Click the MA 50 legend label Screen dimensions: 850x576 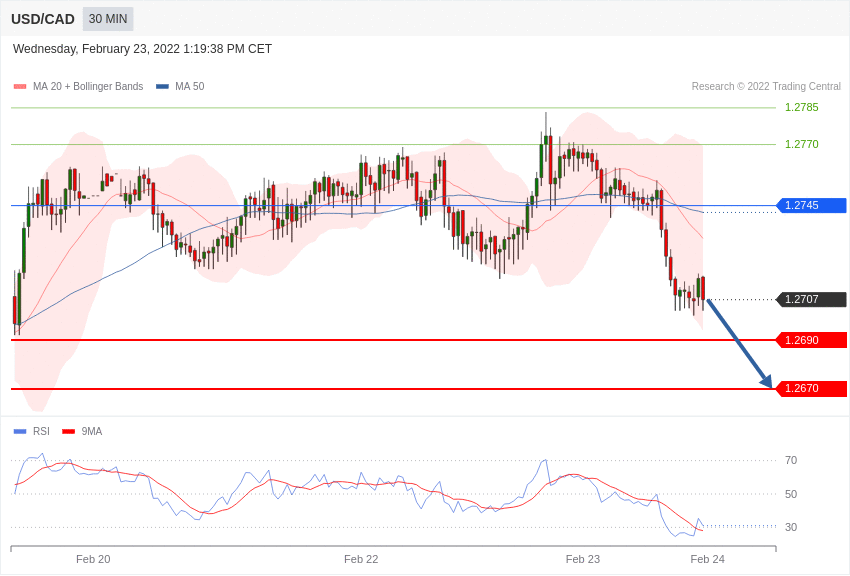pos(190,86)
